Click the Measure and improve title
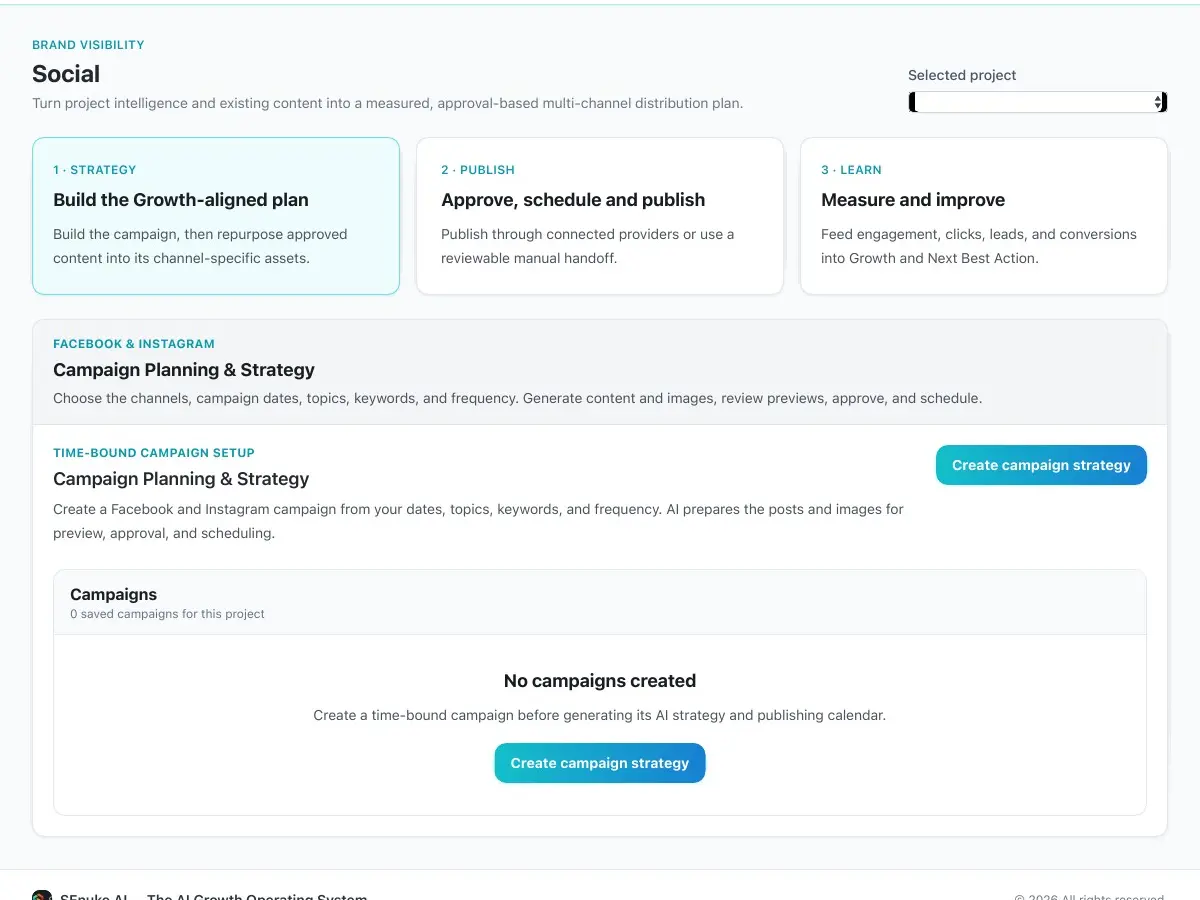Viewport: 1200px width, 900px height. click(913, 200)
